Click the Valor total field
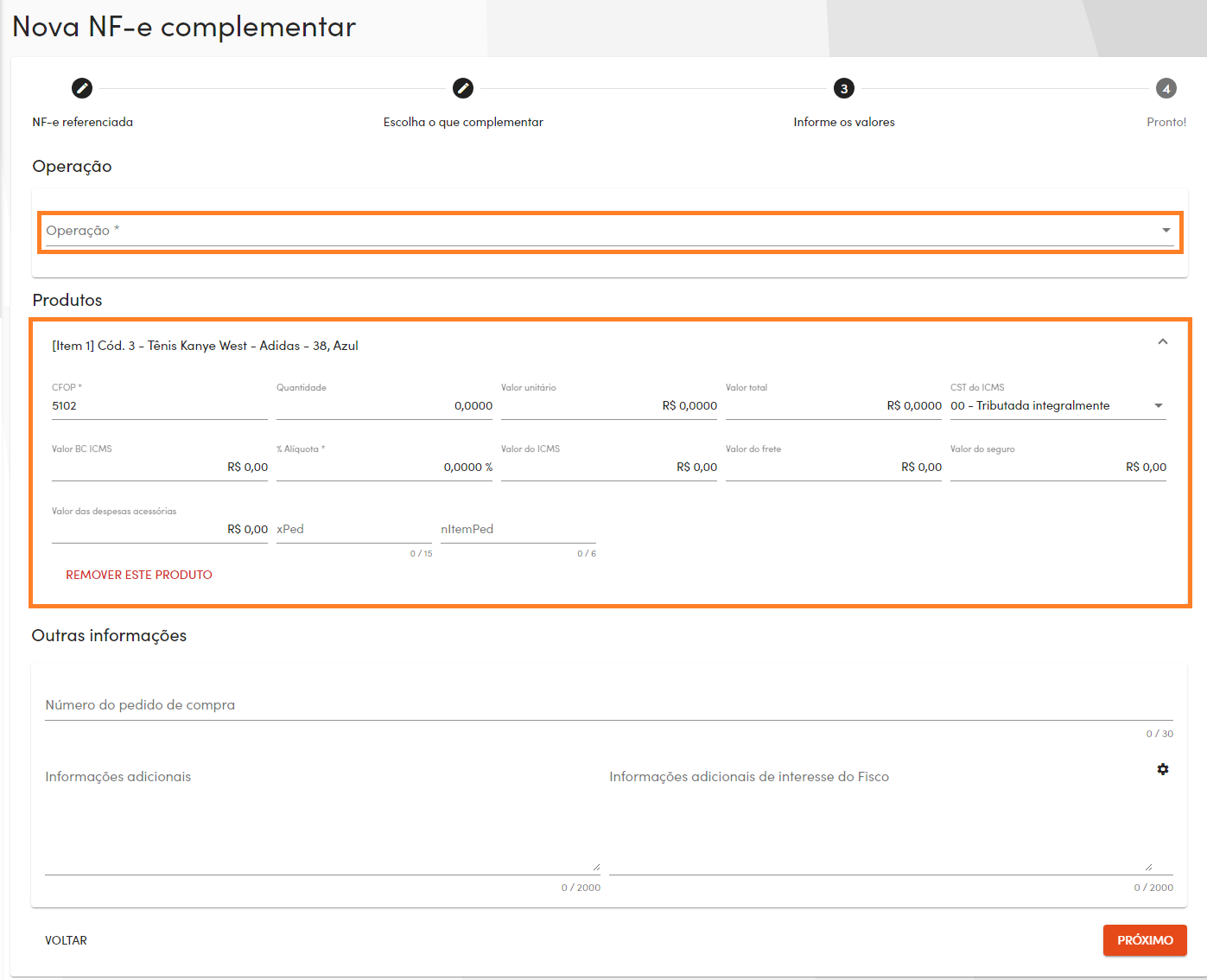 834,406
